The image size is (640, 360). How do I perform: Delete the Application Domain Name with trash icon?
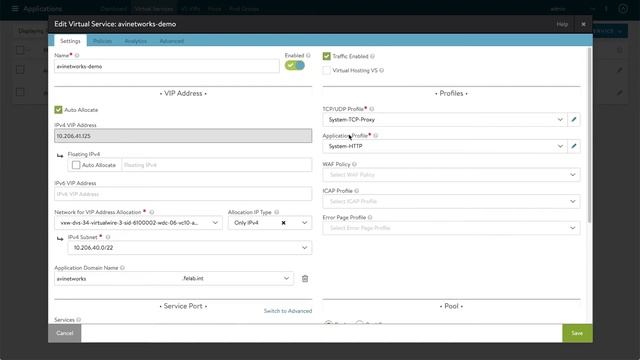tap(305, 279)
